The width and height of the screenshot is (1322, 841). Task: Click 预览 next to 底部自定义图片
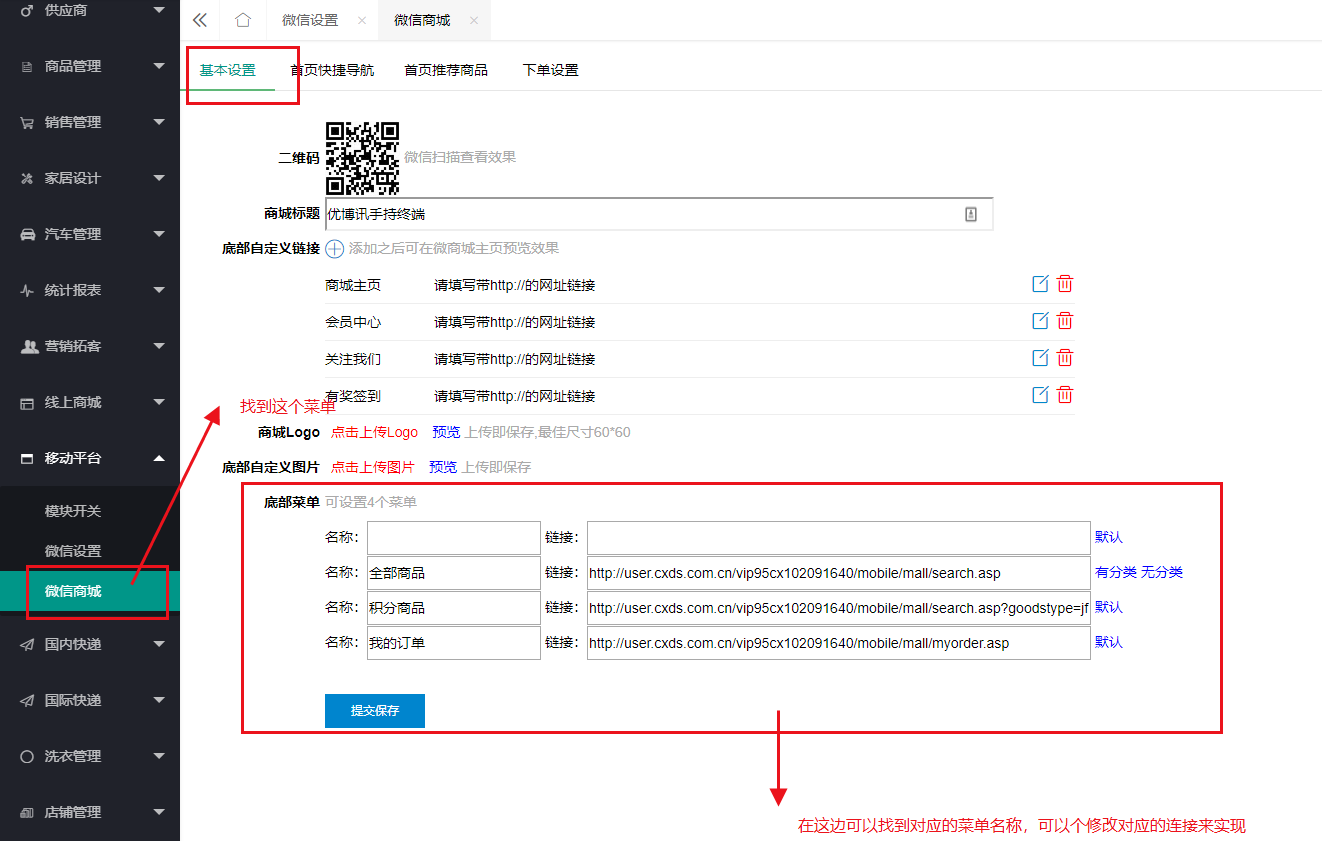click(x=443, y=467)
